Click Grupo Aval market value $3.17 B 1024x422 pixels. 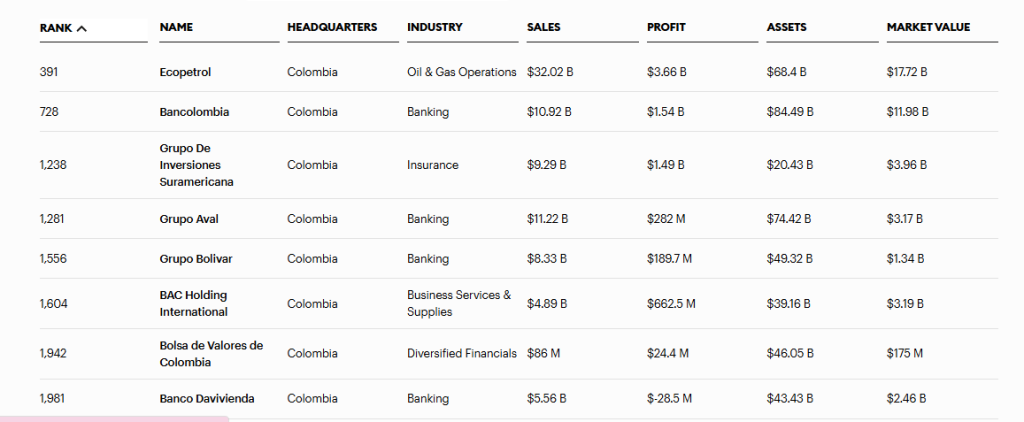pyautogui.click(x=905, y=219)
